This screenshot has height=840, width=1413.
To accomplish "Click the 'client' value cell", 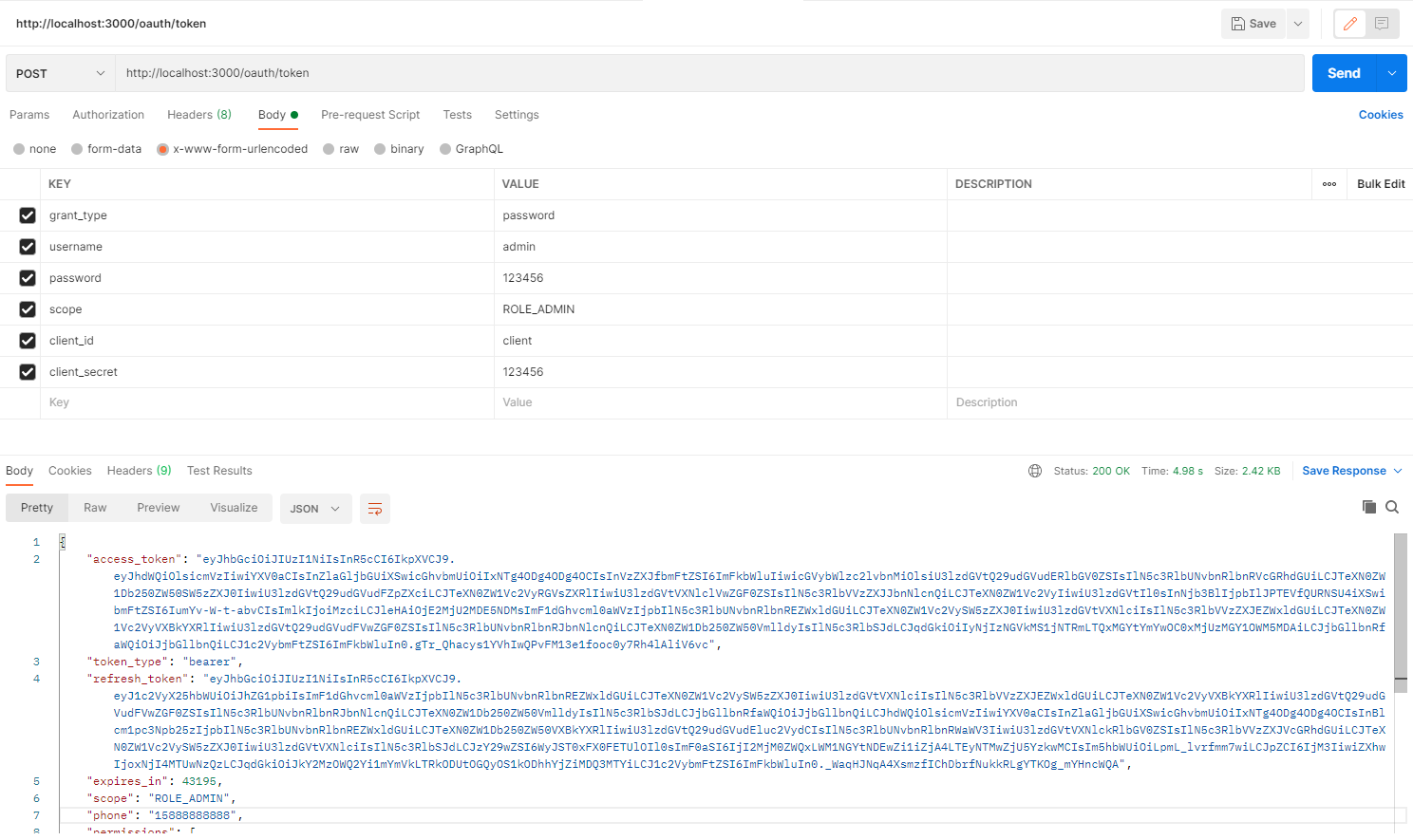I will (721, 341).
